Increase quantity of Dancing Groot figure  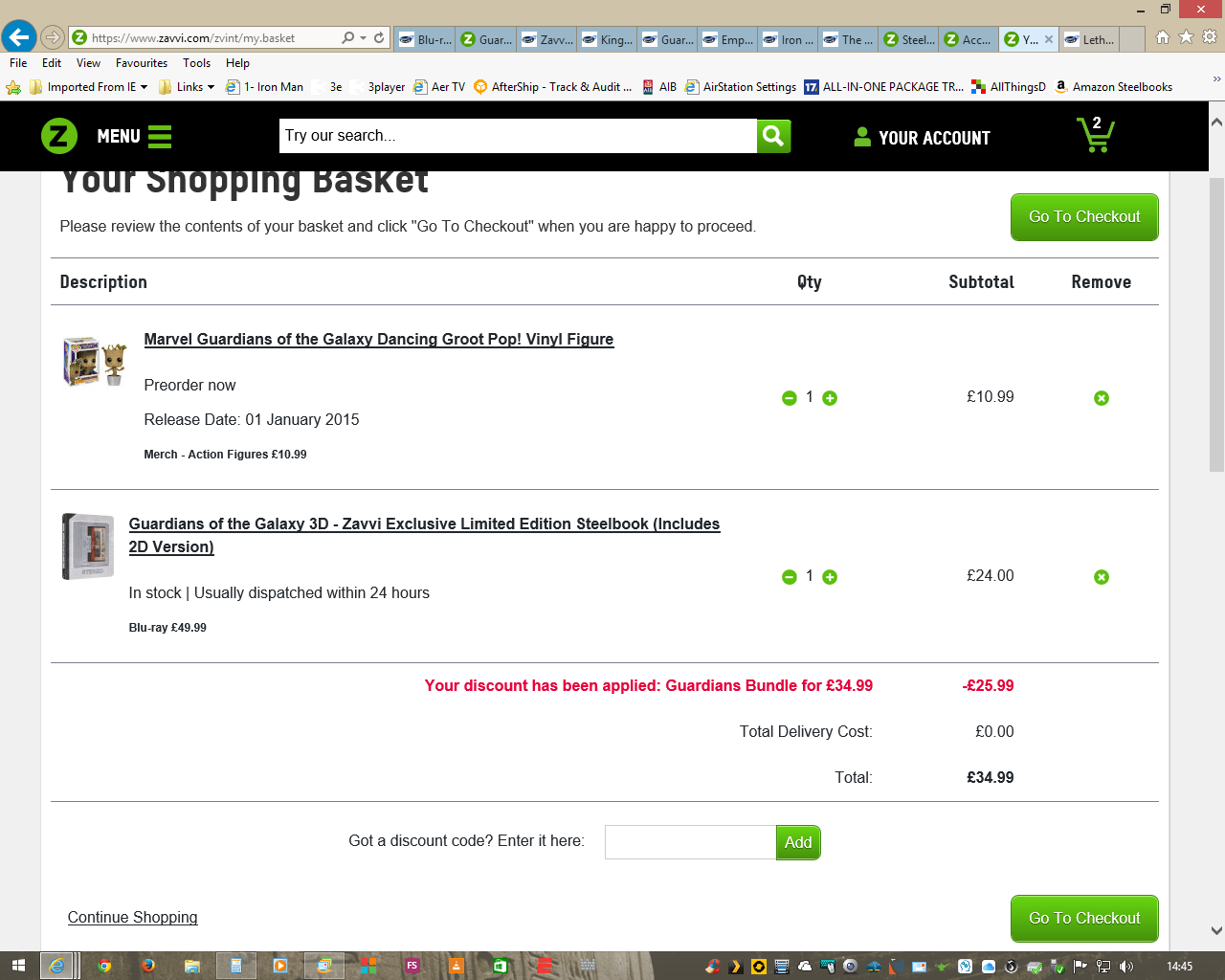830,398
